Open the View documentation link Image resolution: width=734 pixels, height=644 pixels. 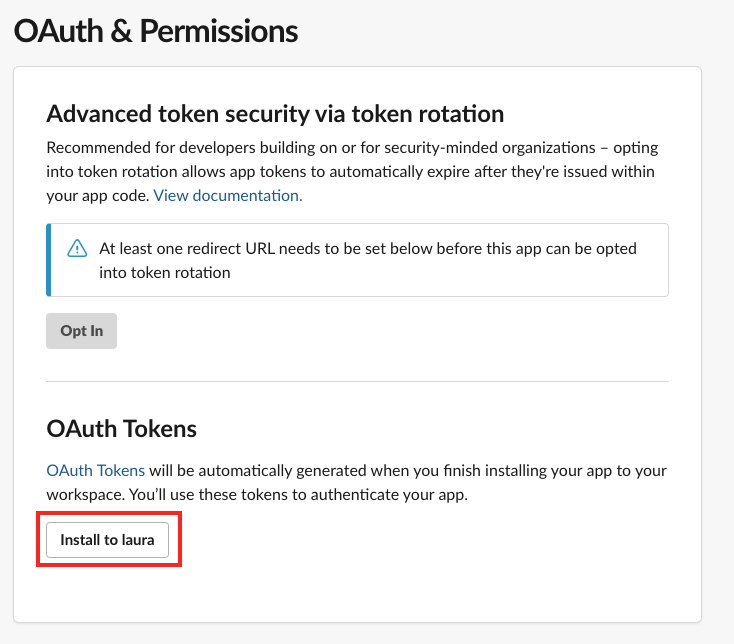[228, 196]
